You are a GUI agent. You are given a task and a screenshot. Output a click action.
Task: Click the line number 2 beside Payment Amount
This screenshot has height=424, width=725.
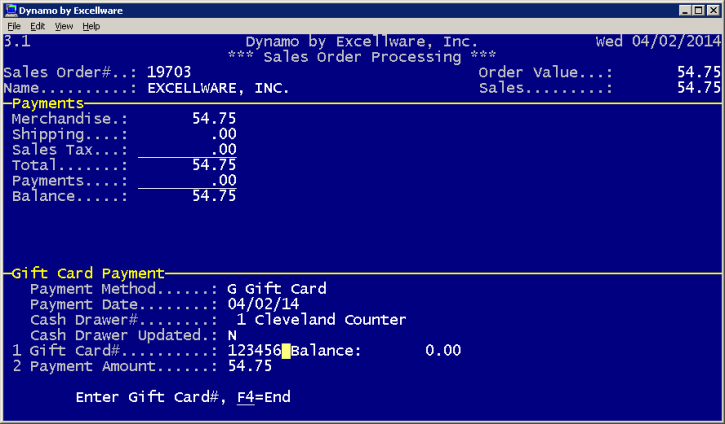tap(17, 366)
